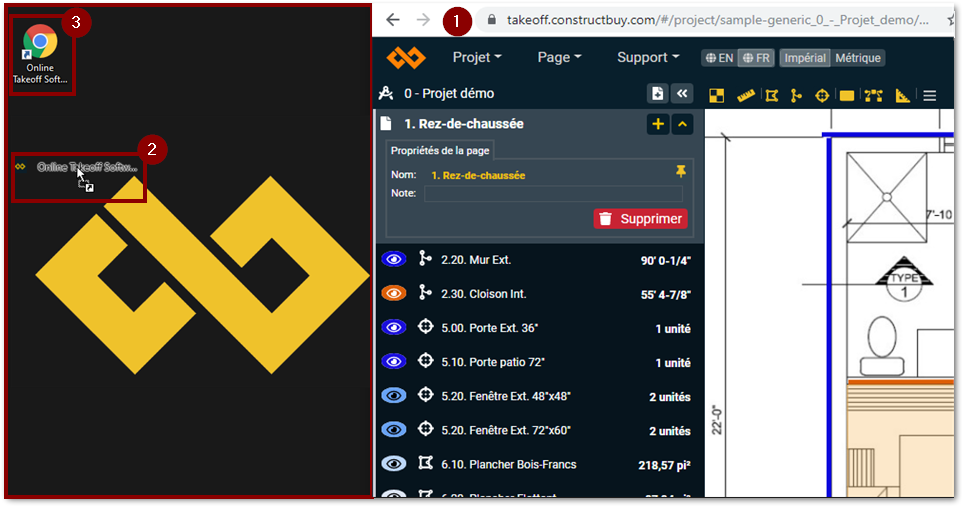
Task: Click the Note input field
Action: point(553,194)
